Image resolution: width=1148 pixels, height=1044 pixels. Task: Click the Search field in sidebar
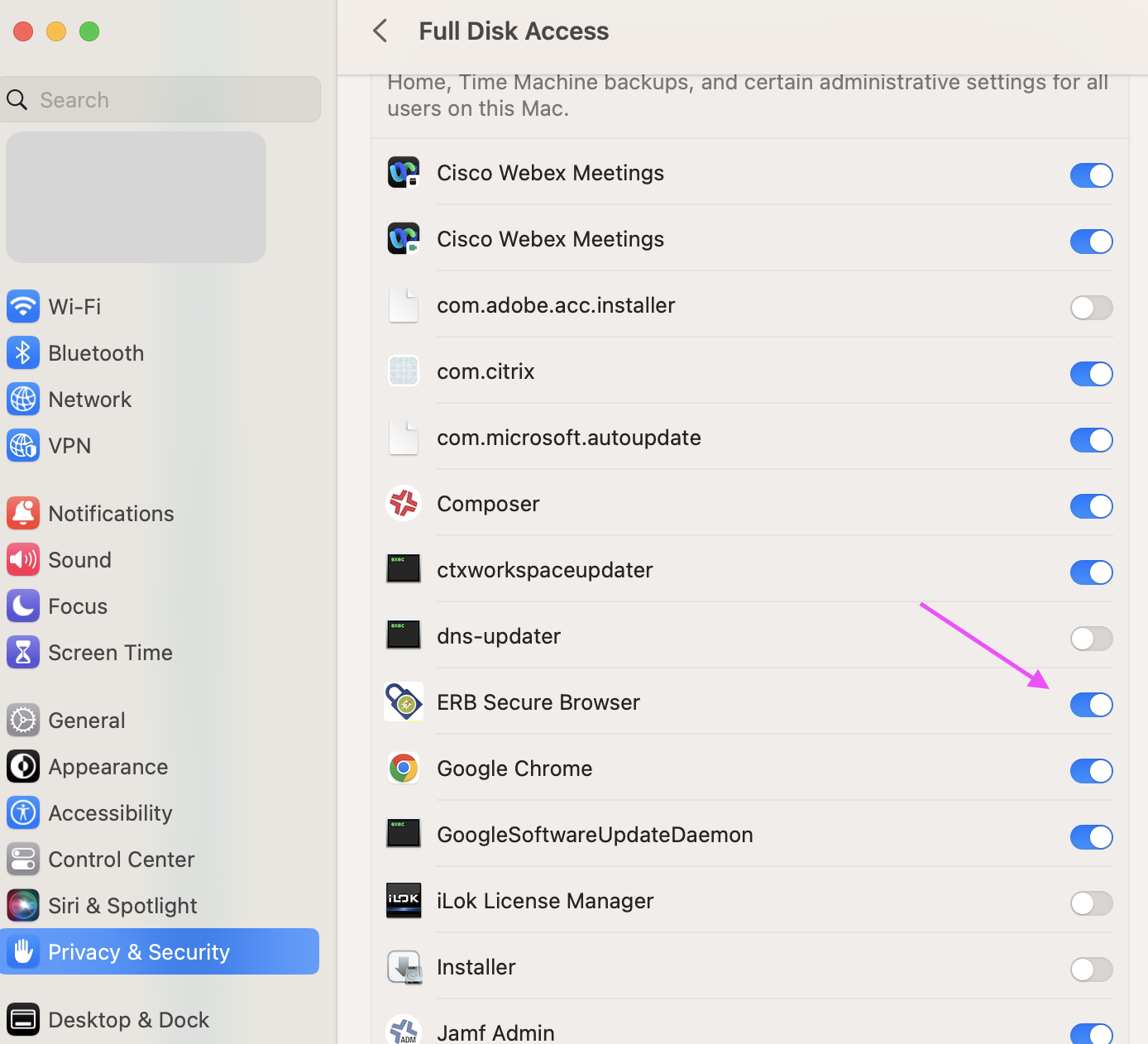pyautogui.click(x=161, y=100)
